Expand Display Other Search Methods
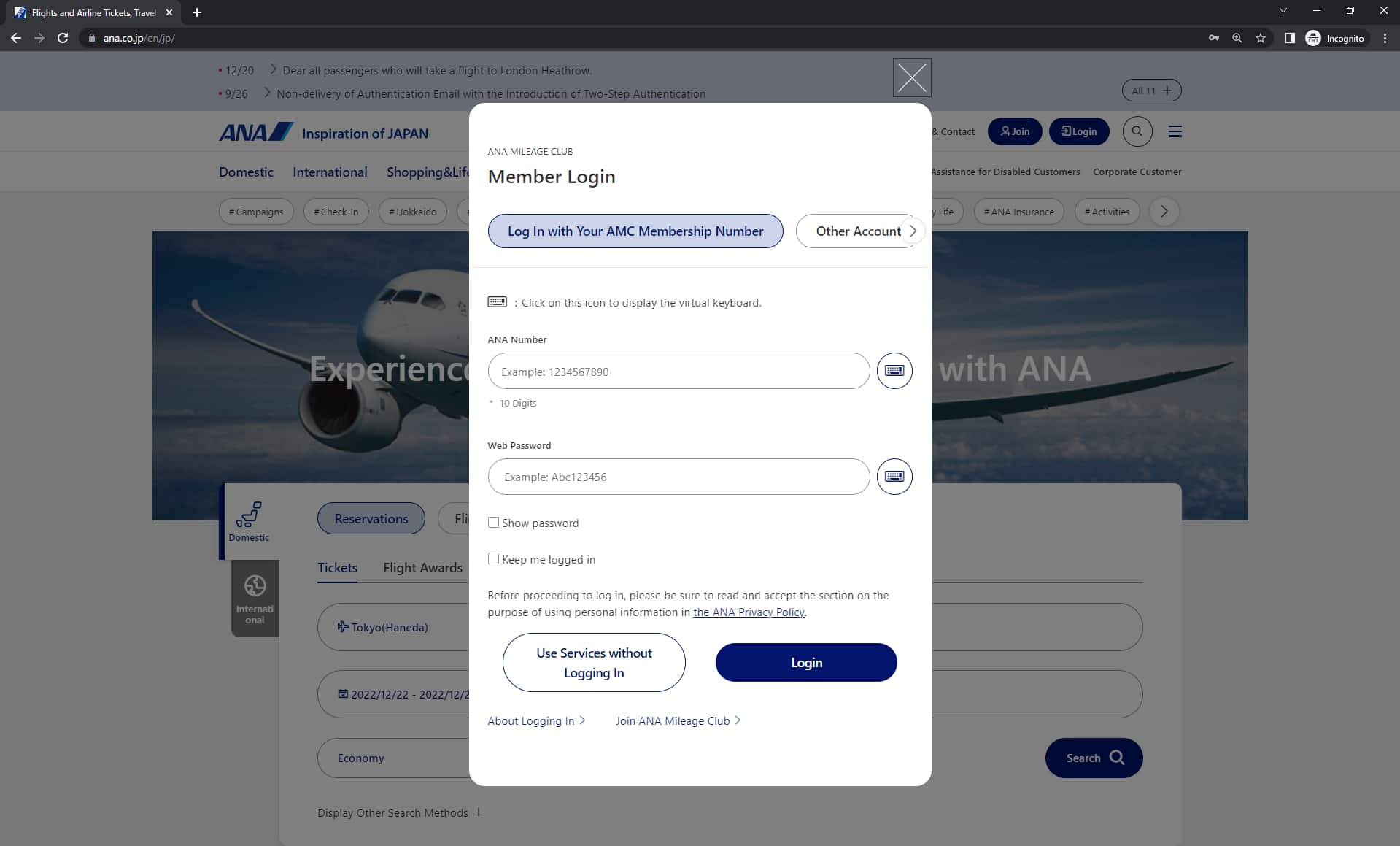1400x846 pixels. pos(400,812)
